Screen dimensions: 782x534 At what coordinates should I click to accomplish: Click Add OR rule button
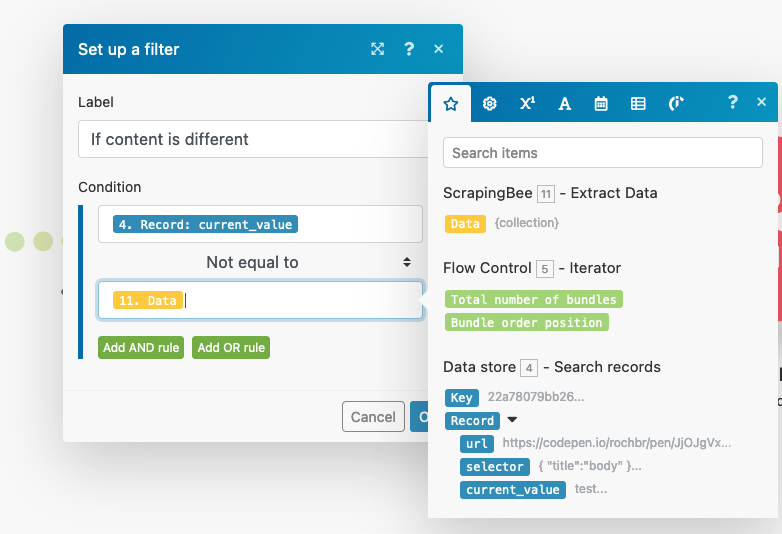click(x=231, y=348)
